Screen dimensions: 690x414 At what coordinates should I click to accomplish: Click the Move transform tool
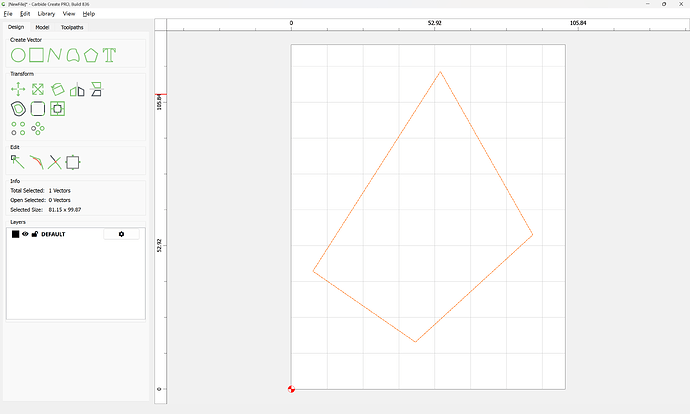click(x=18, y=89)
